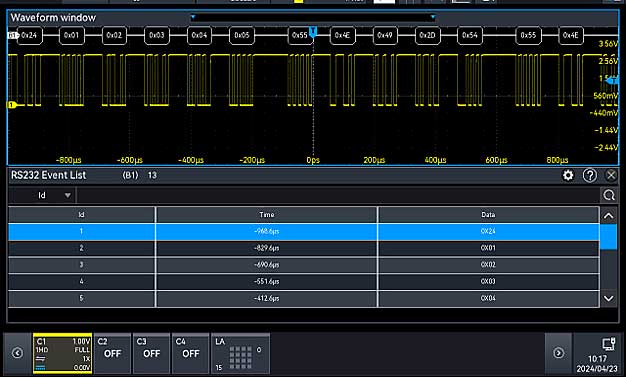Click the Time column header

coord(267,215)
